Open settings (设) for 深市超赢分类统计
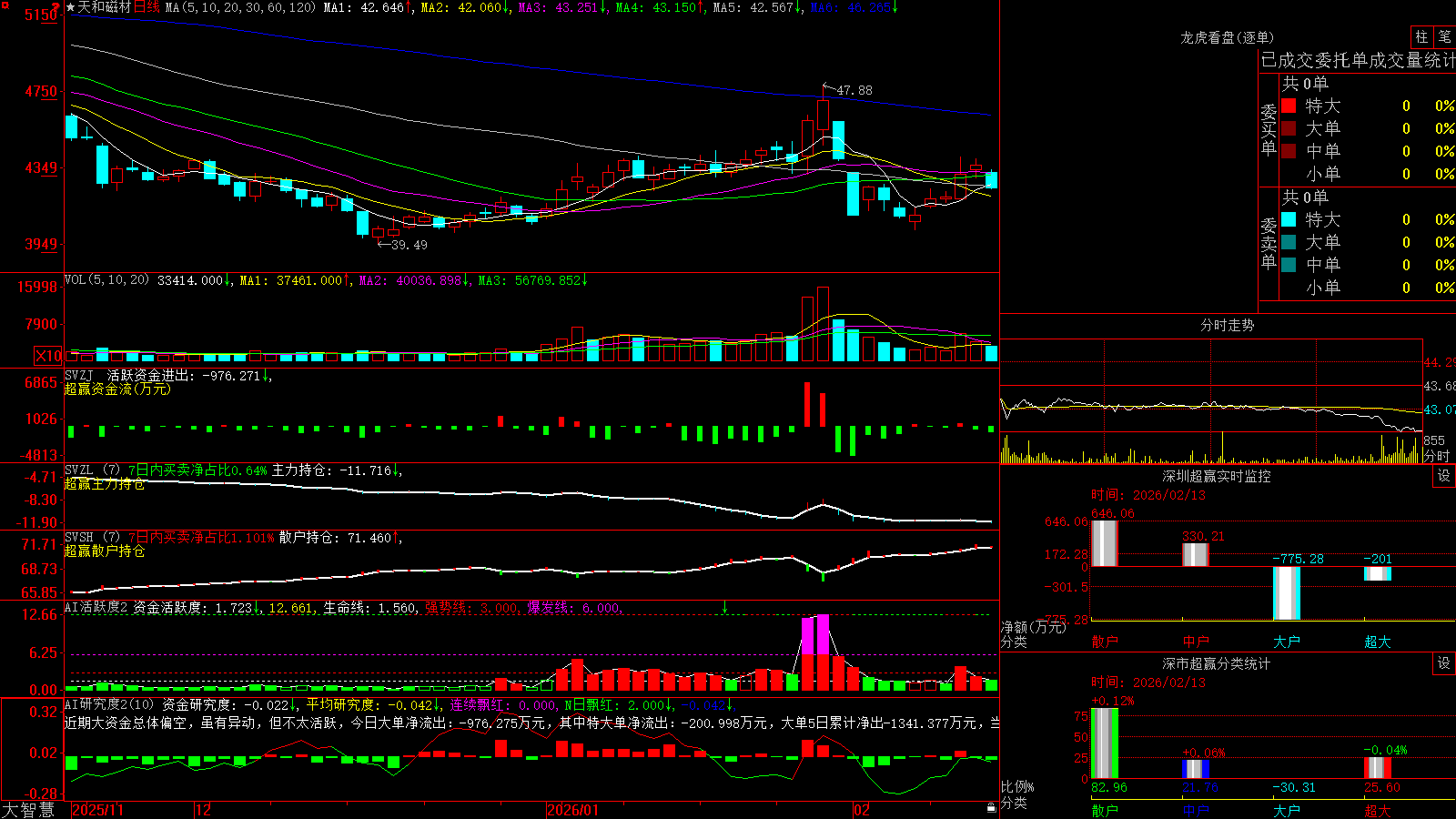This screenshot has height=819, width=1456. click(1444, 663)
